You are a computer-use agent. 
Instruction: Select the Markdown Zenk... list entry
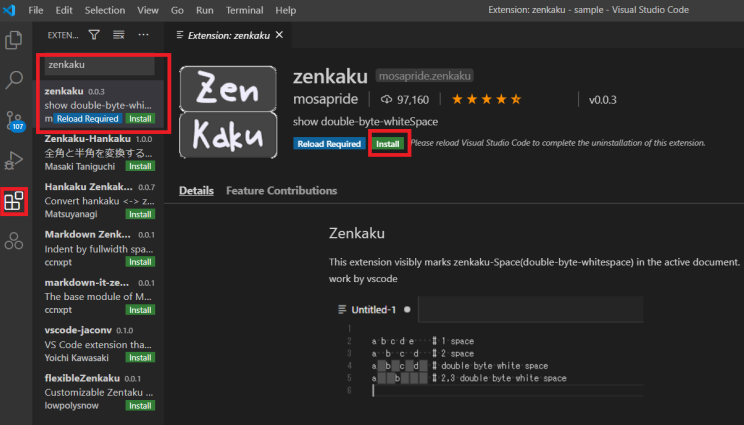click(100, 249)
